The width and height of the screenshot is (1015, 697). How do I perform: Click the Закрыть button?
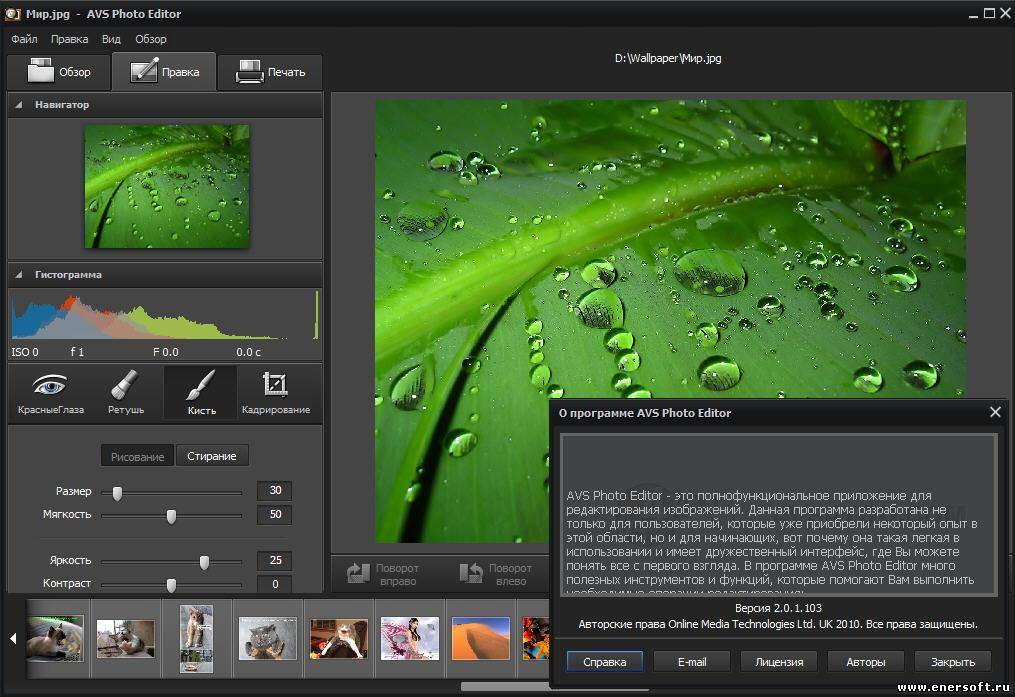pos(953,662)
